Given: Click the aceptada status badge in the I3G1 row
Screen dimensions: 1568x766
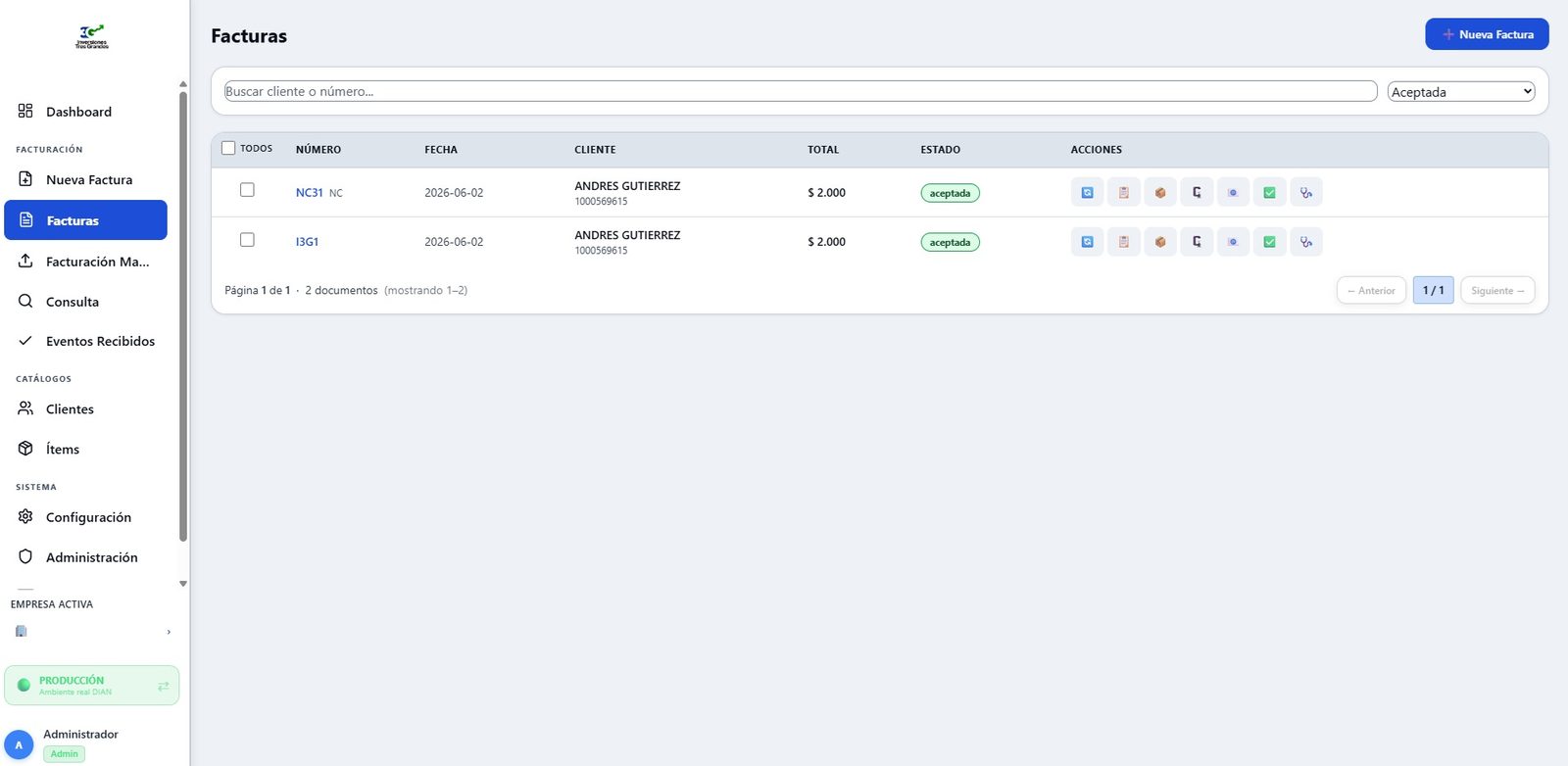Looking at the screenshot, I should coord(950,242).
